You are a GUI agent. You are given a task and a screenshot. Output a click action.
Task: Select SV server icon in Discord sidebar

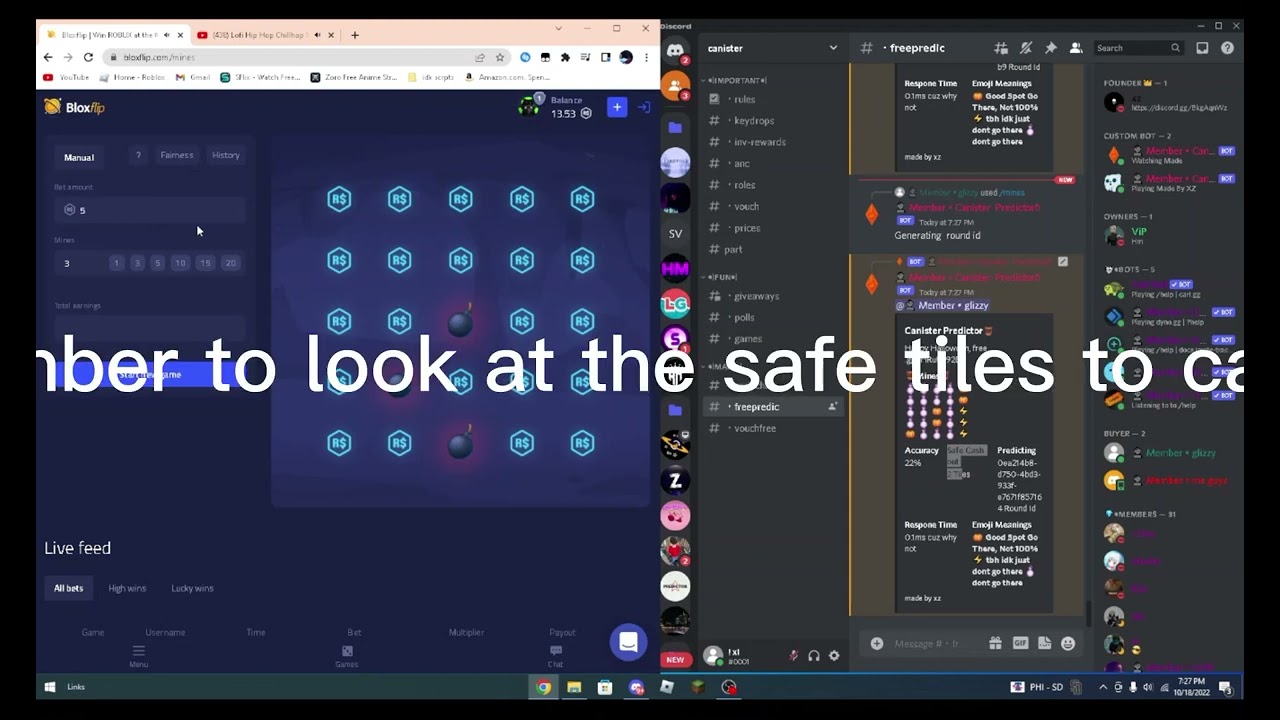pyautogui.click(x=675, y=234)
